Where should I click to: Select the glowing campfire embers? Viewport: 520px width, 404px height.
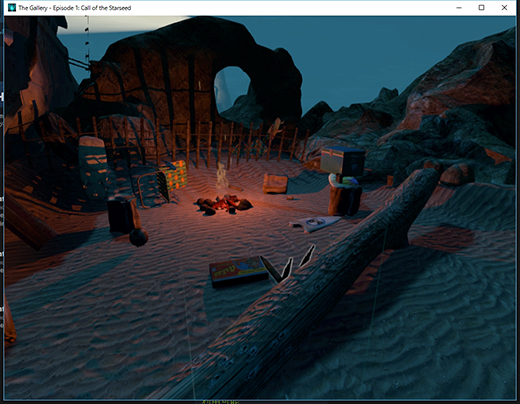click(x=224, y=203)
